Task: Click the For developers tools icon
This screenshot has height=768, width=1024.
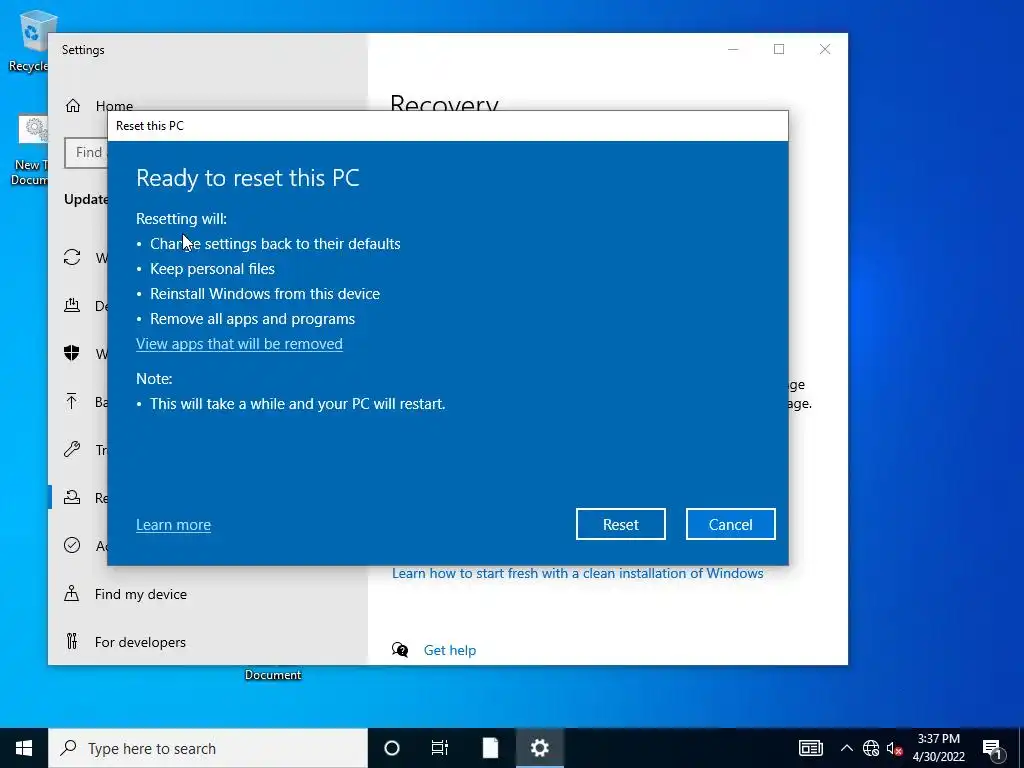Action: coord(72,641)
